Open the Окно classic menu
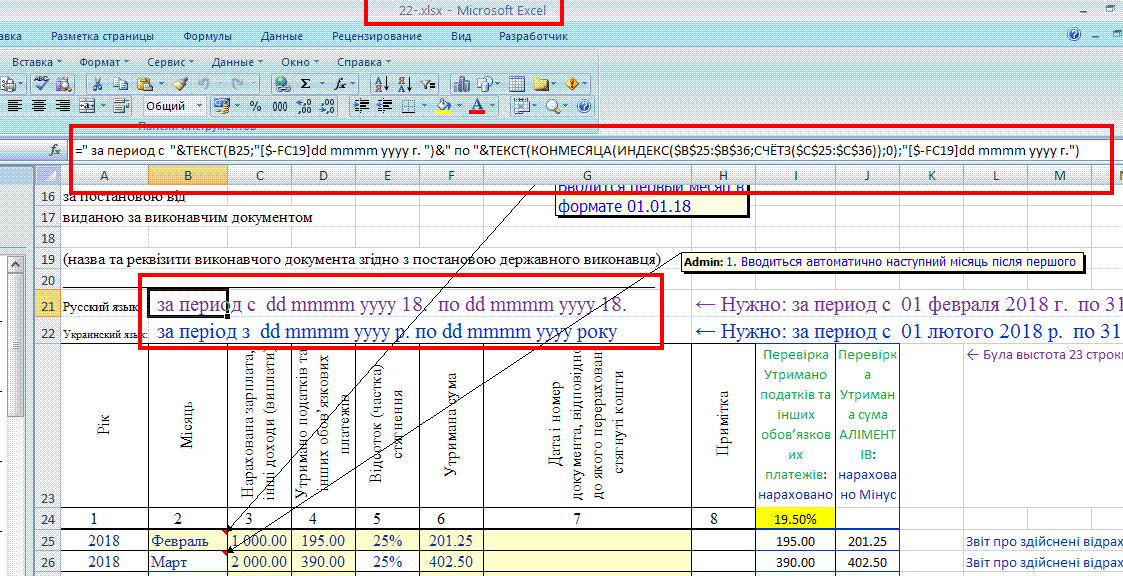Viewport: 1123px width, 576px height. [299, 62]
